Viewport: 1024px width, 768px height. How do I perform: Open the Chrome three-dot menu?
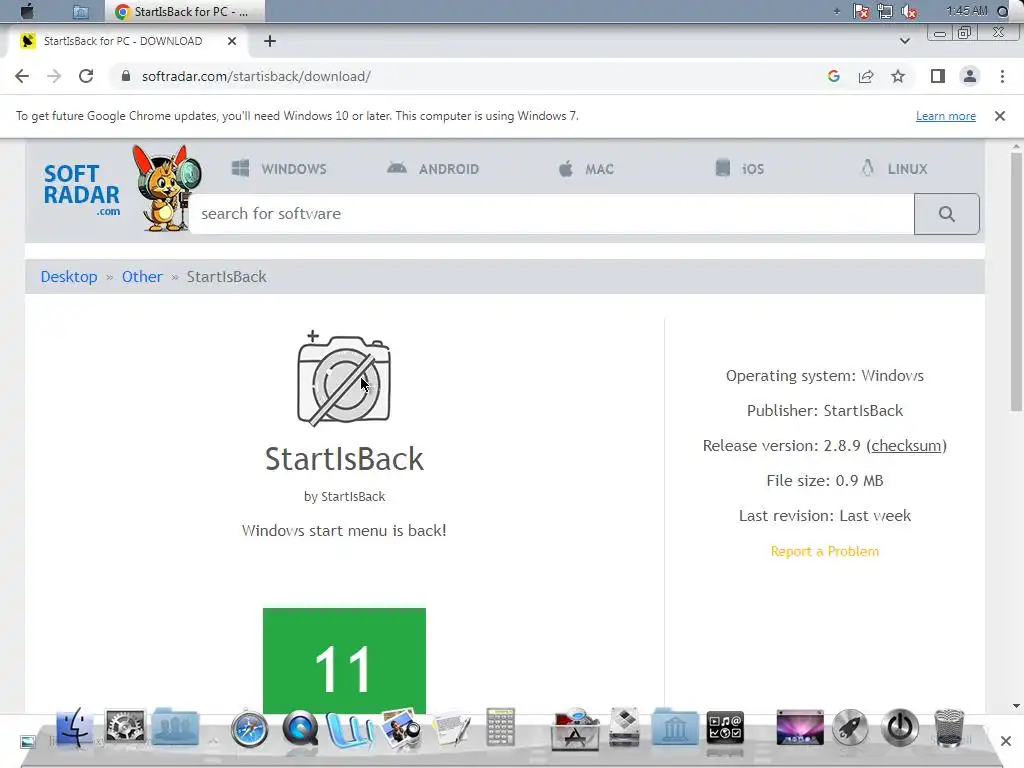click(x=1002, y=76)
